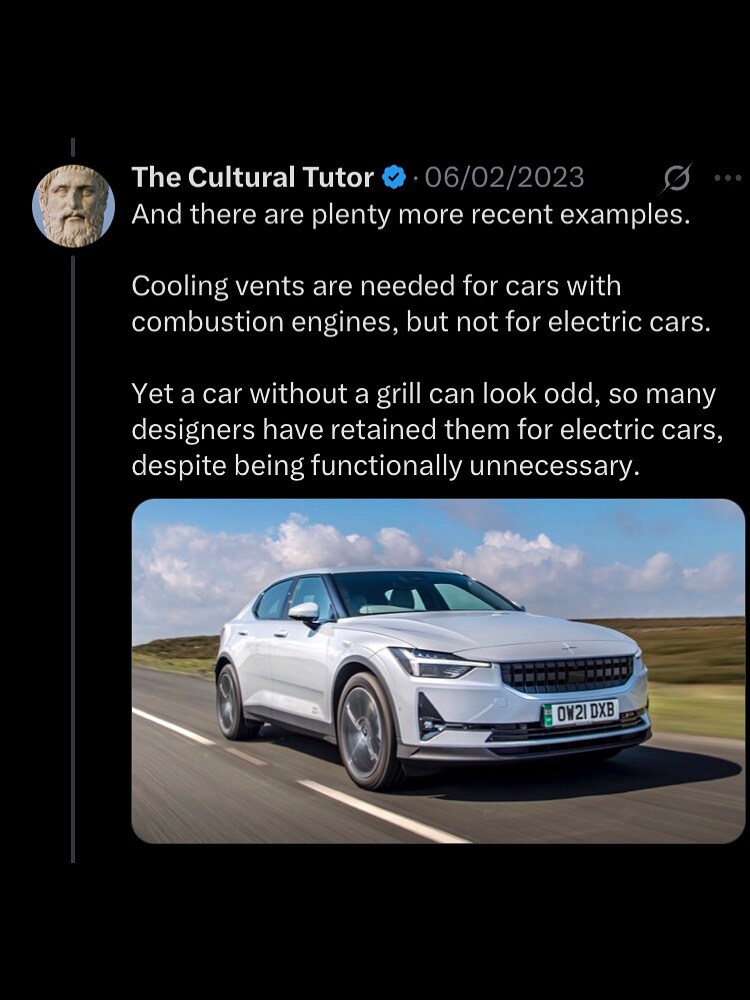This screenshot has width=750, height=1000.
Task: Open the Grok explain-post icon
Action: pos(676,178)
